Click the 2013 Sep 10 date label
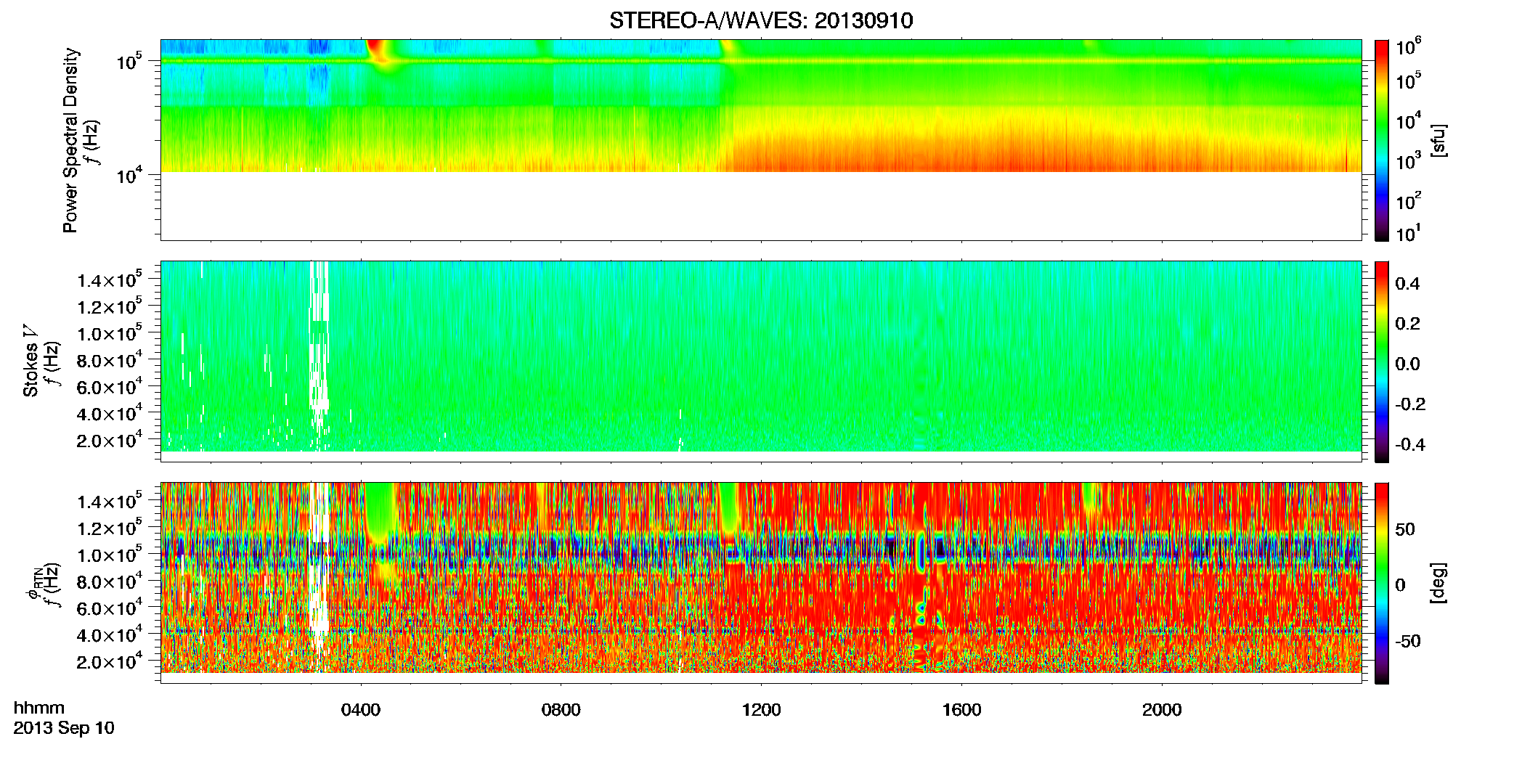 click(64, 728)
